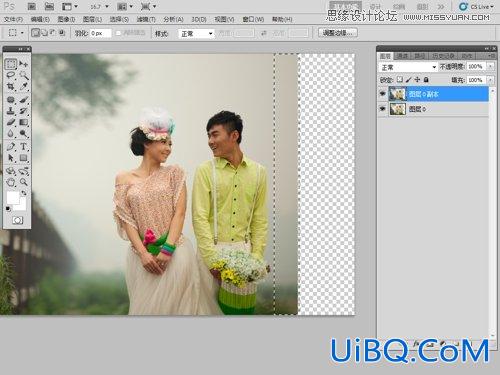Toggle lock transparent pixels for layer
The height and width of the screenshot is (375, 500).
click(x=399, y=80)
